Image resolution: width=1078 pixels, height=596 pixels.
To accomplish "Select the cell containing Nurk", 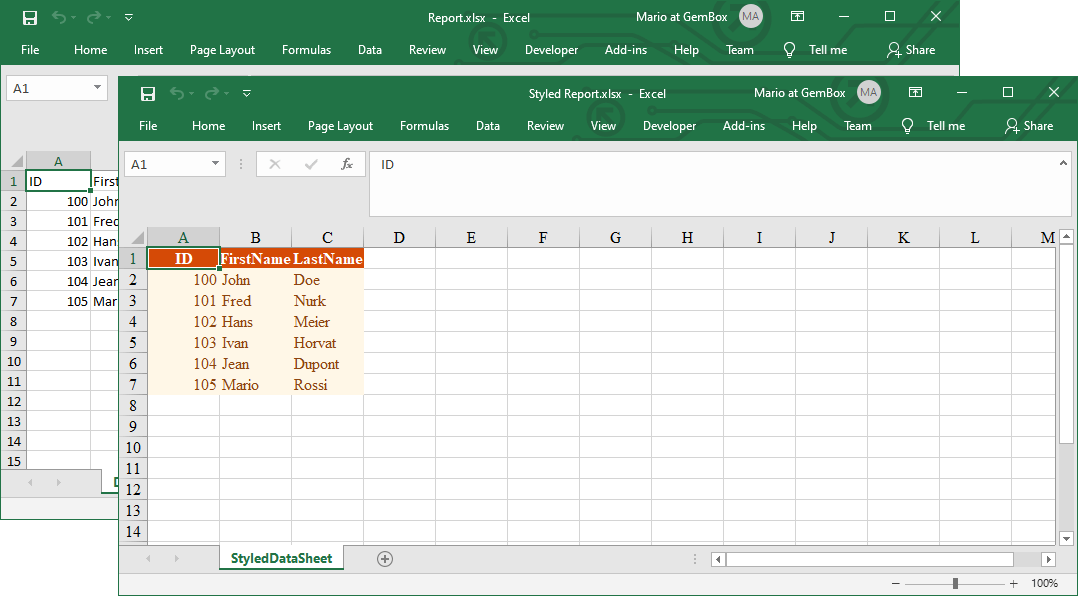I will coord(310,301).
